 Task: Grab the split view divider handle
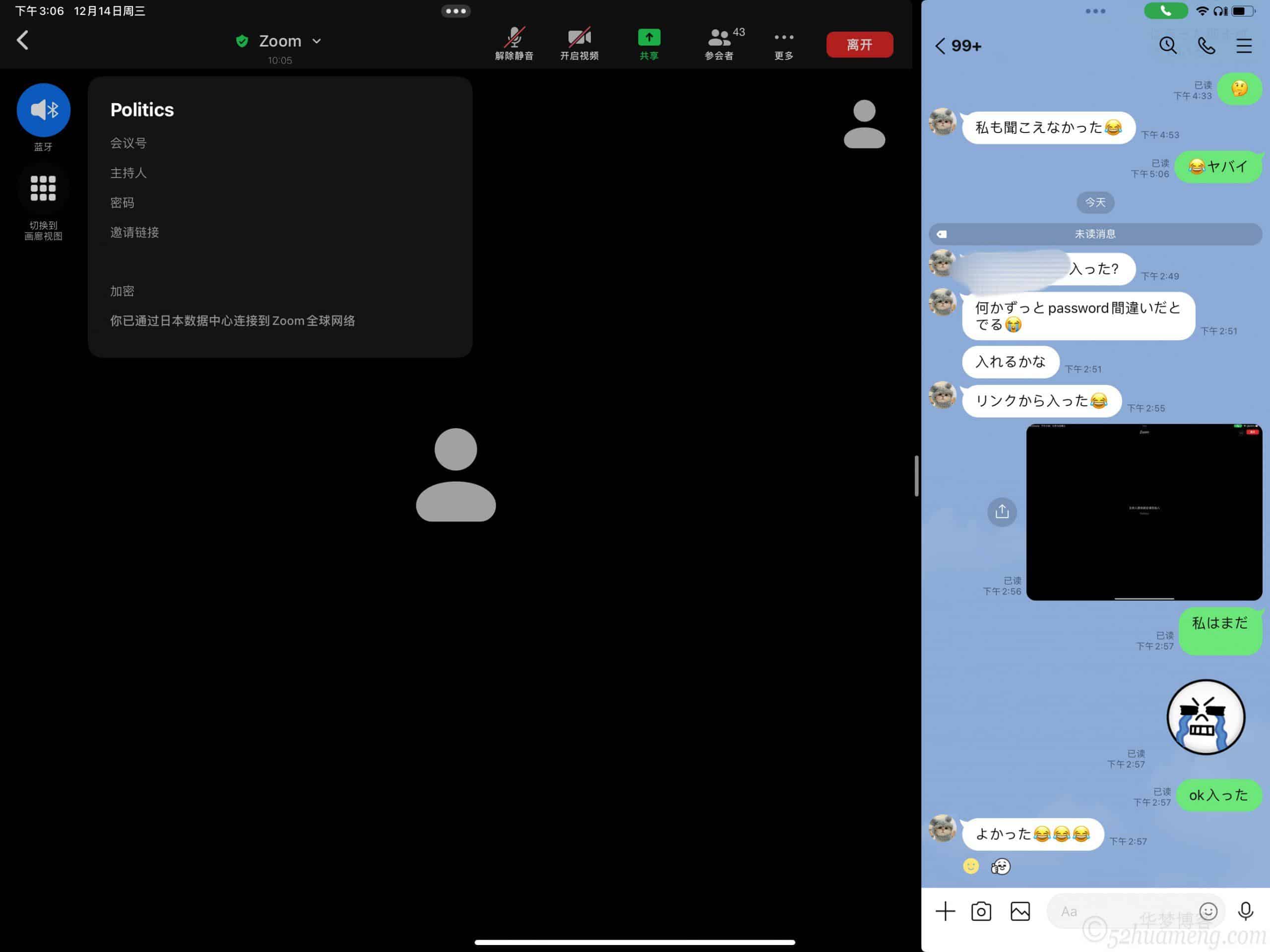[916, 476]
